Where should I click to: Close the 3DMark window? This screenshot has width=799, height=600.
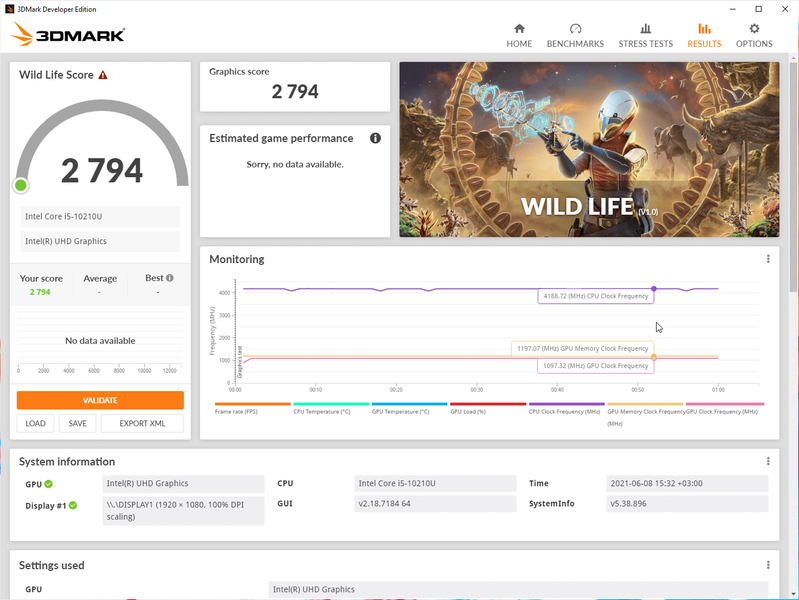coord(785,9)
